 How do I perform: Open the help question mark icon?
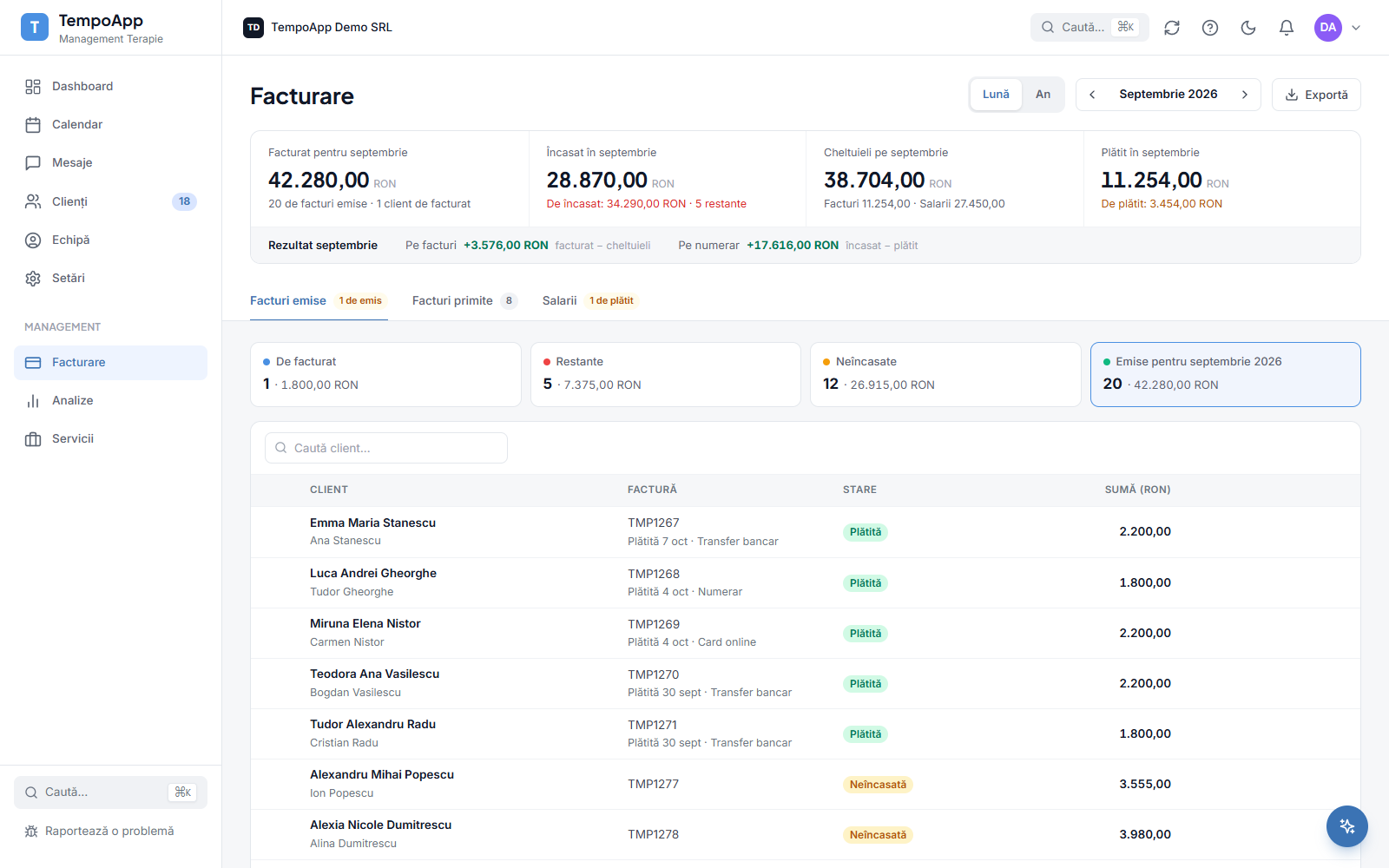point(1210,28)
